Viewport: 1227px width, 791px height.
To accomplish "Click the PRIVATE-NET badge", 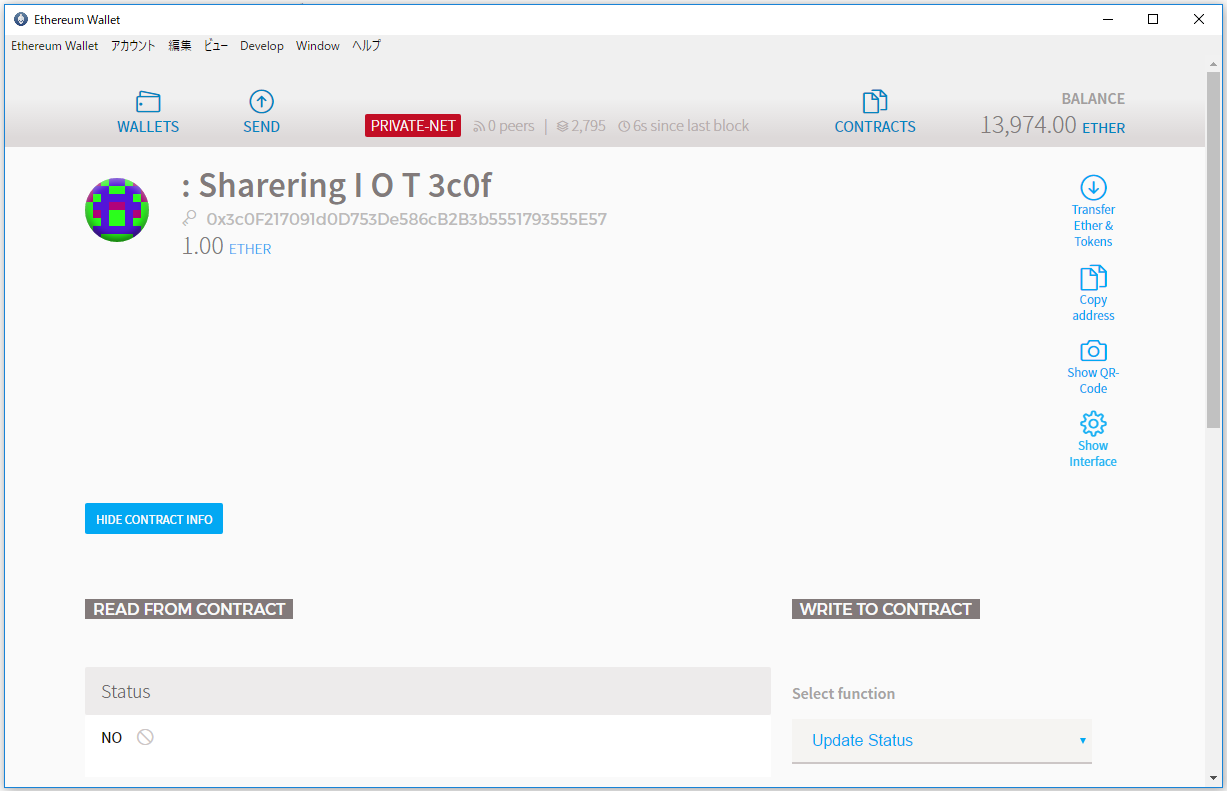I will [413, 126].
